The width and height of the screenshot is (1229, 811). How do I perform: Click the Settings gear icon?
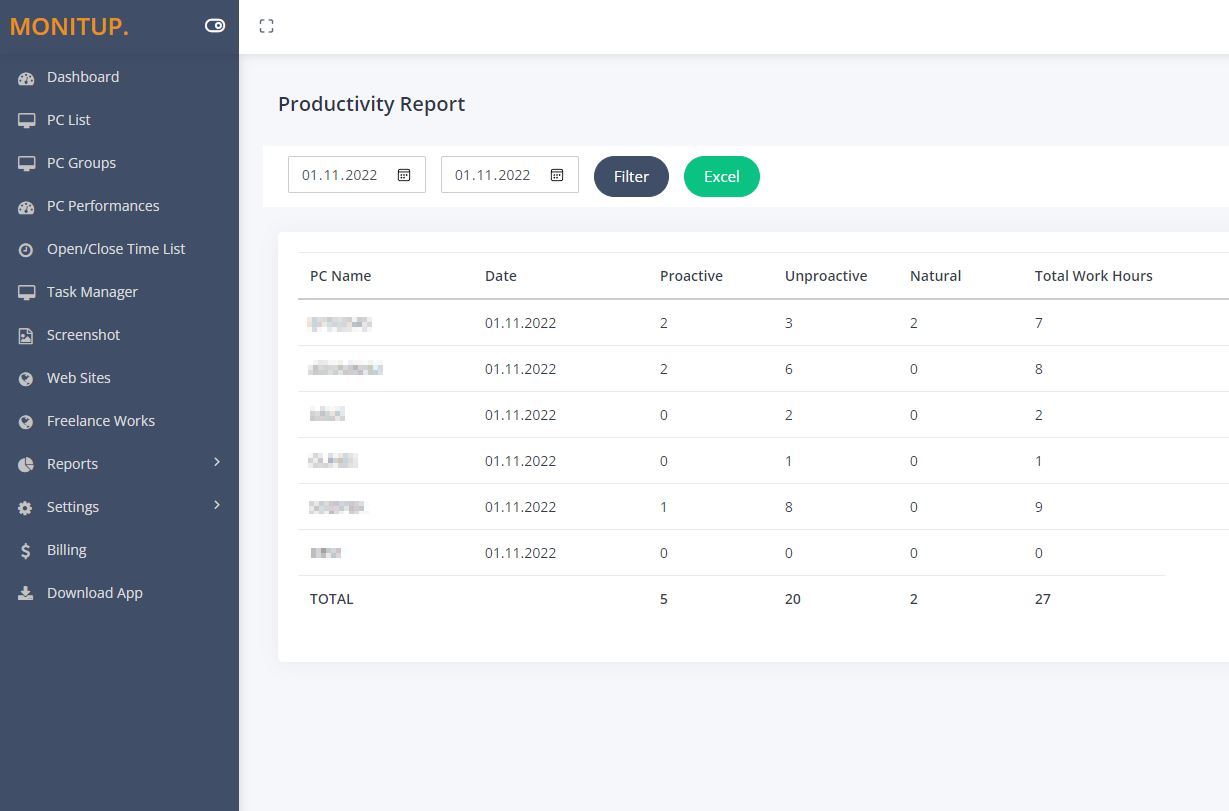click(x=26, y=508)
